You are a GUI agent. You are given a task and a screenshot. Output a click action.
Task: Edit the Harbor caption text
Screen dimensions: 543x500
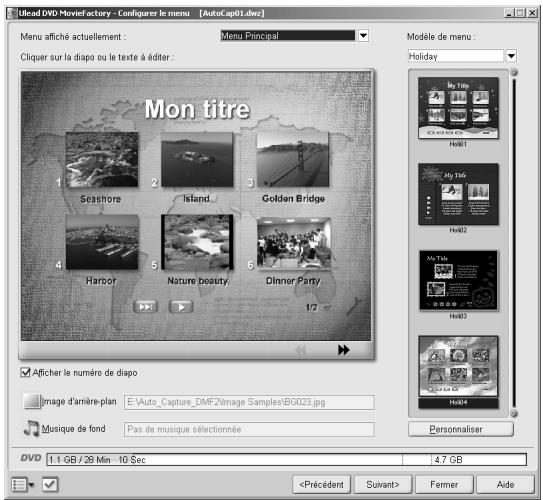pyautogui.click(x=101, y=281)
